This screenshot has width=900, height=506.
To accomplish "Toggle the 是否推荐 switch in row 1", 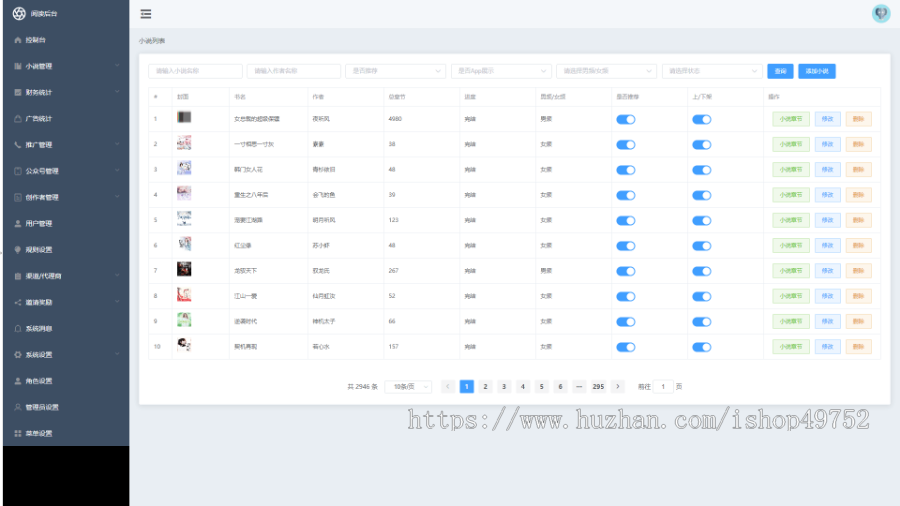I will click(626, 119).
